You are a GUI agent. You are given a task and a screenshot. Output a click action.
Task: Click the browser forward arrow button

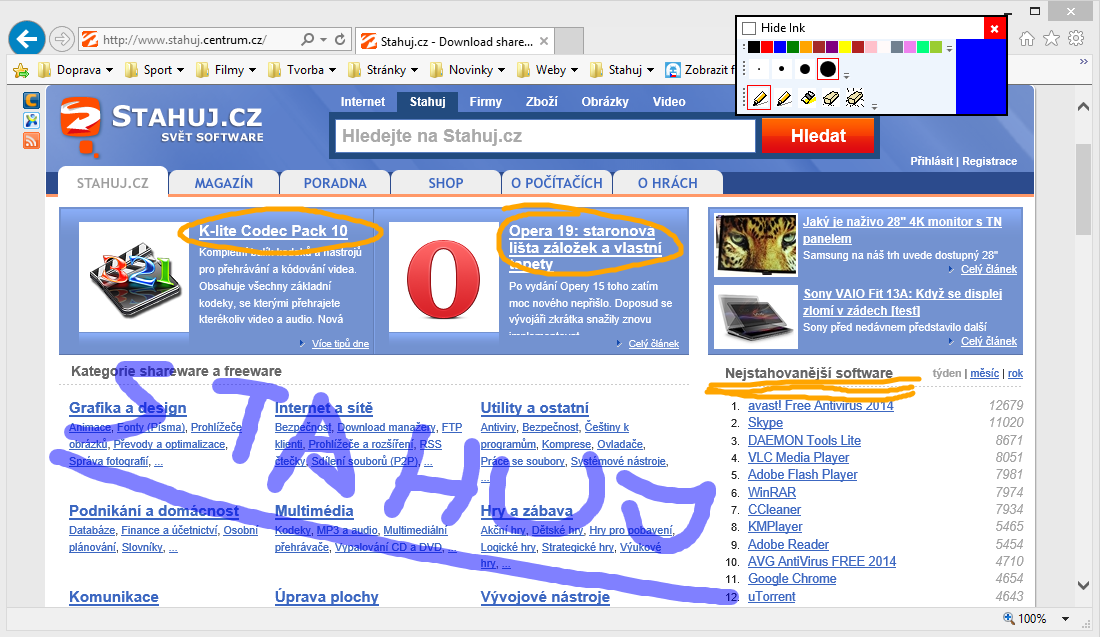(62, 39)
